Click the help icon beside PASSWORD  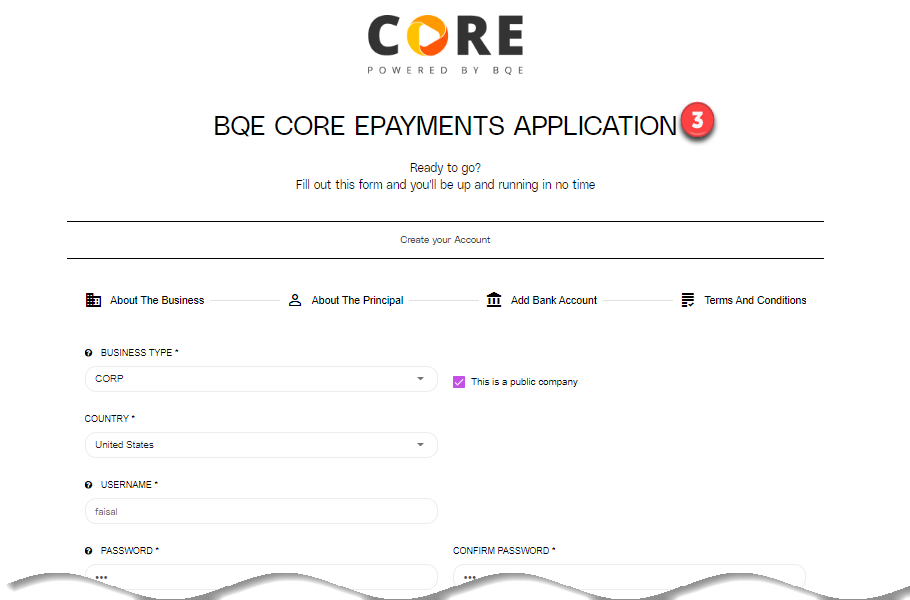pyautogui.click(x=89, y=551)
